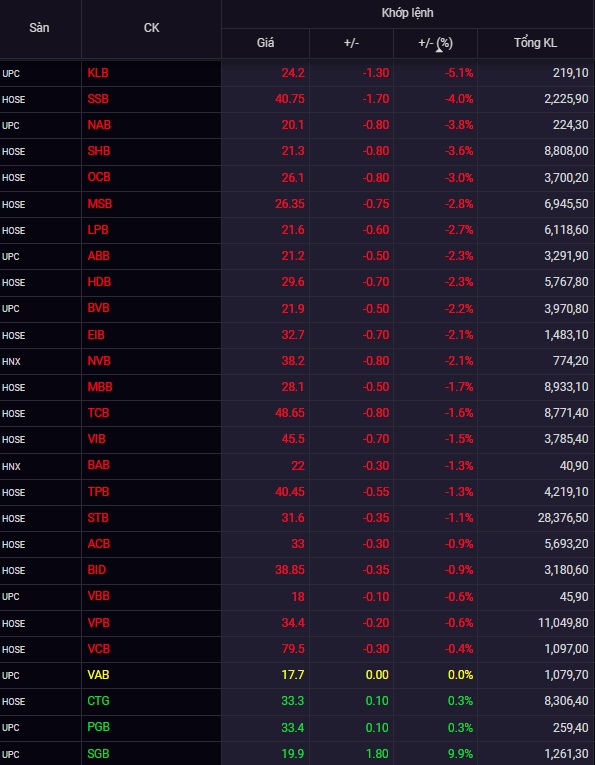
Task: Click TPB change value -0.55
Action: [x=376, y=492]
